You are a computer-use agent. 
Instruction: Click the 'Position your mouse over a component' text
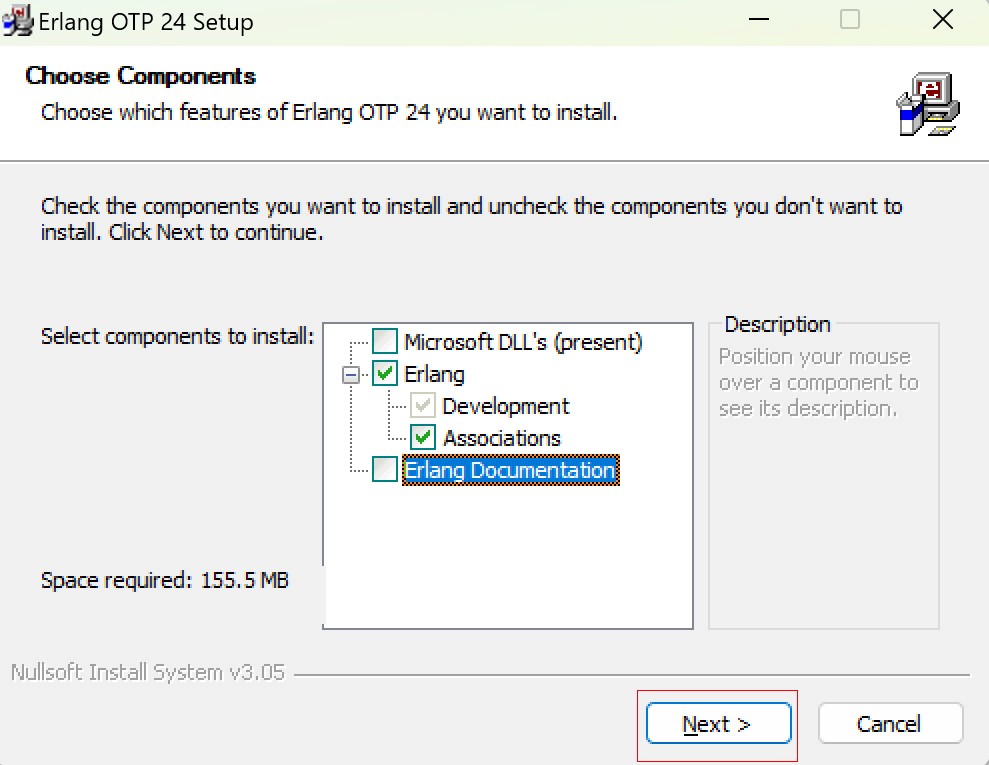819,383
